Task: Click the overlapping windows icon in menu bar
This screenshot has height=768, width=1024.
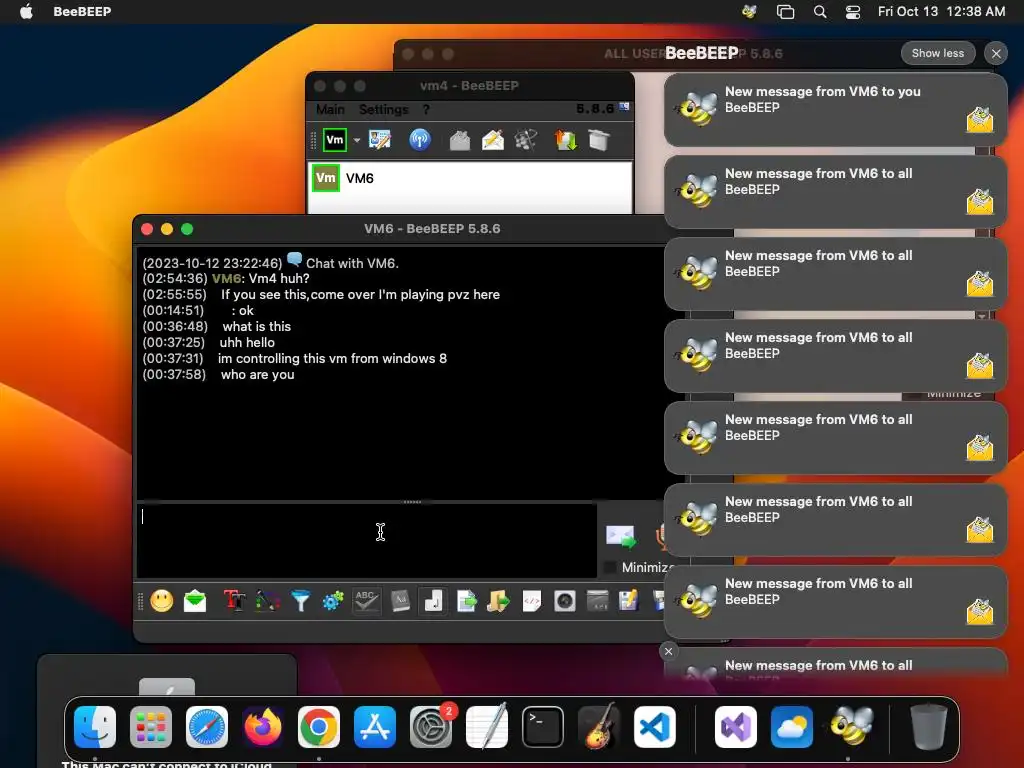Action: click(785, 12)
